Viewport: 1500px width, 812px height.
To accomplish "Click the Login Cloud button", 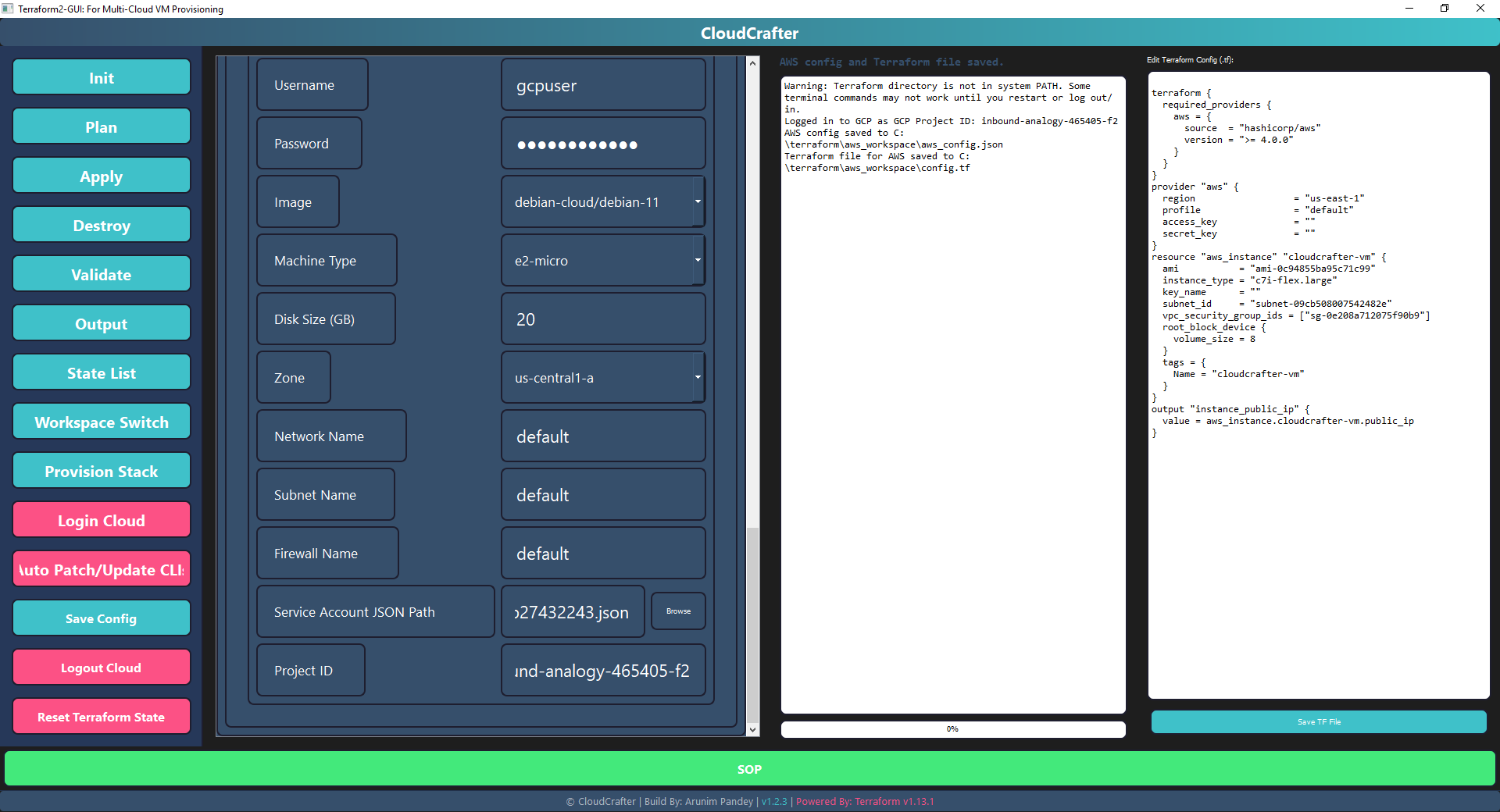I will [x=101, y=519].
